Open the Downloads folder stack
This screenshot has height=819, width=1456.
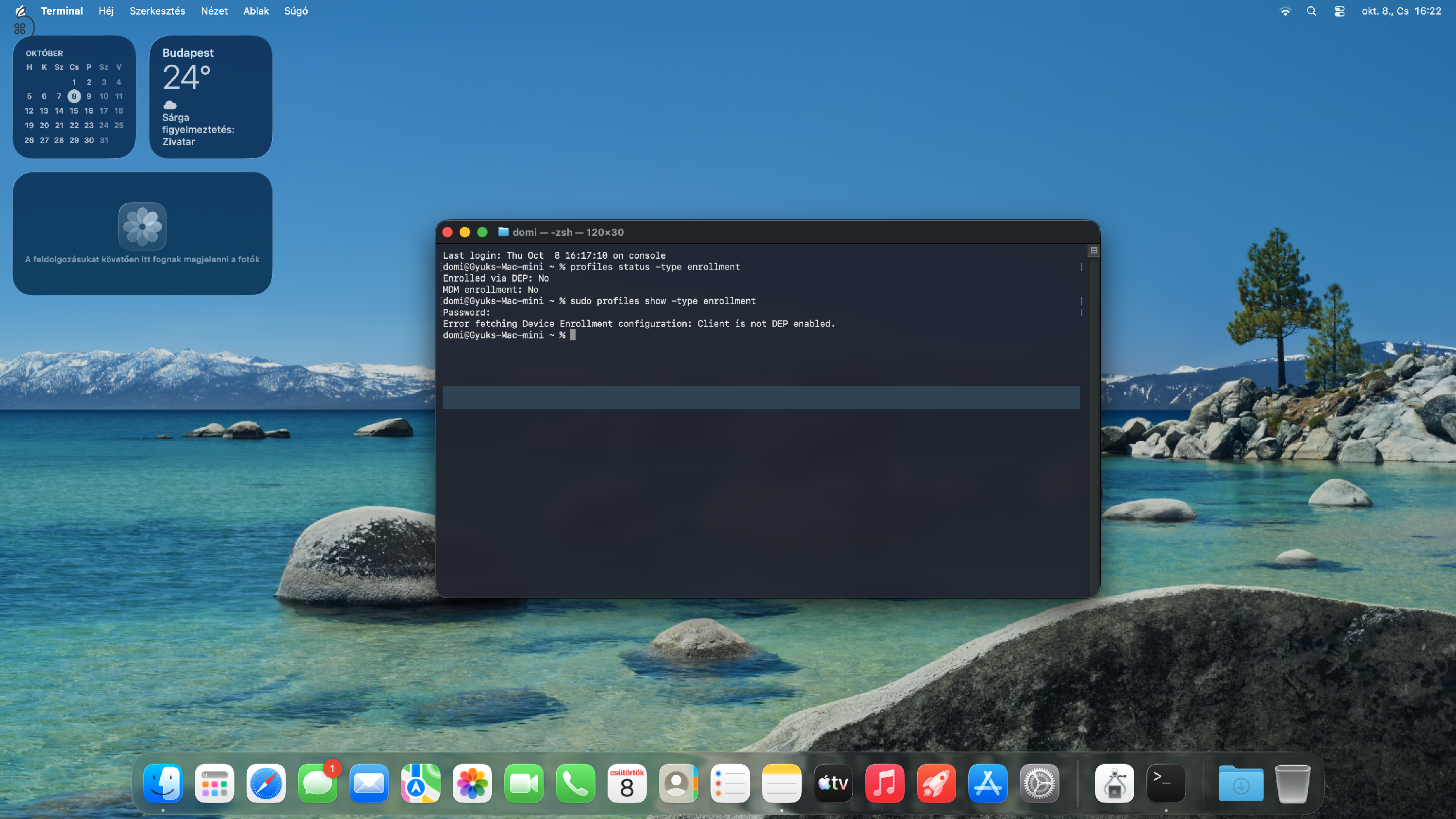(1241, 784)
